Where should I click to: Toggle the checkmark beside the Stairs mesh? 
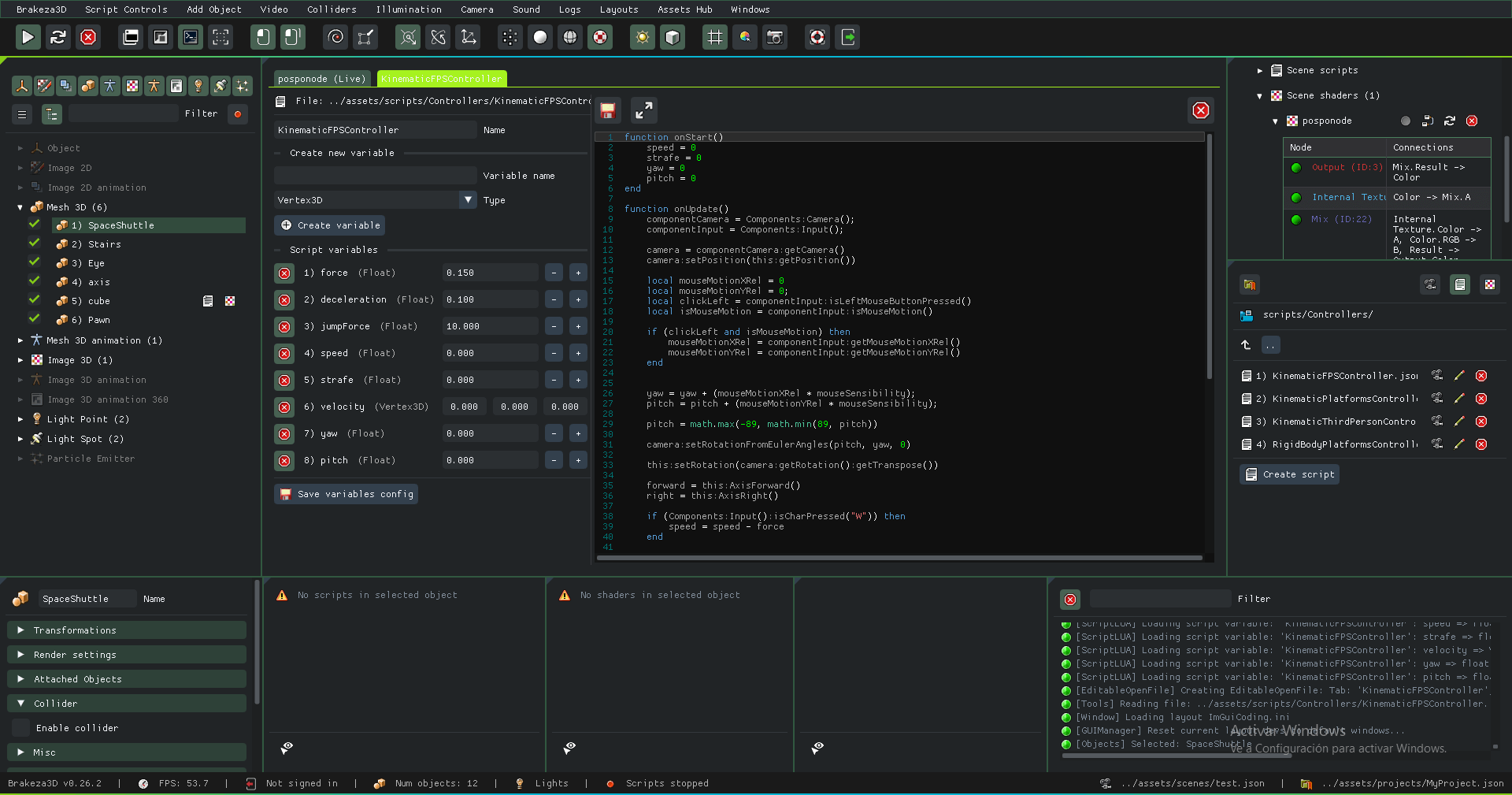click(x=35, y=243)
